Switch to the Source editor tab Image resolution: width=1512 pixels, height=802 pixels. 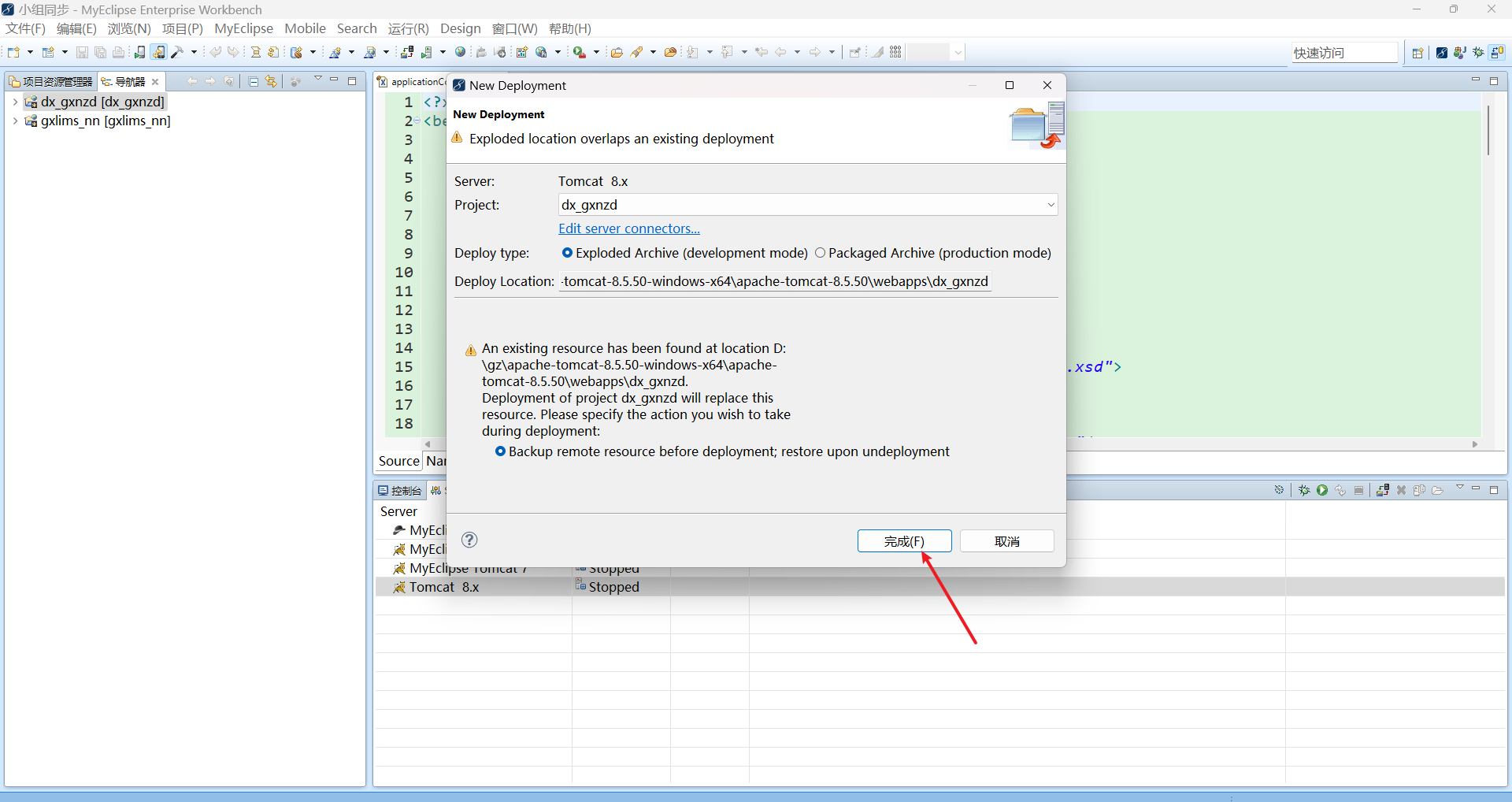(398, 461)
